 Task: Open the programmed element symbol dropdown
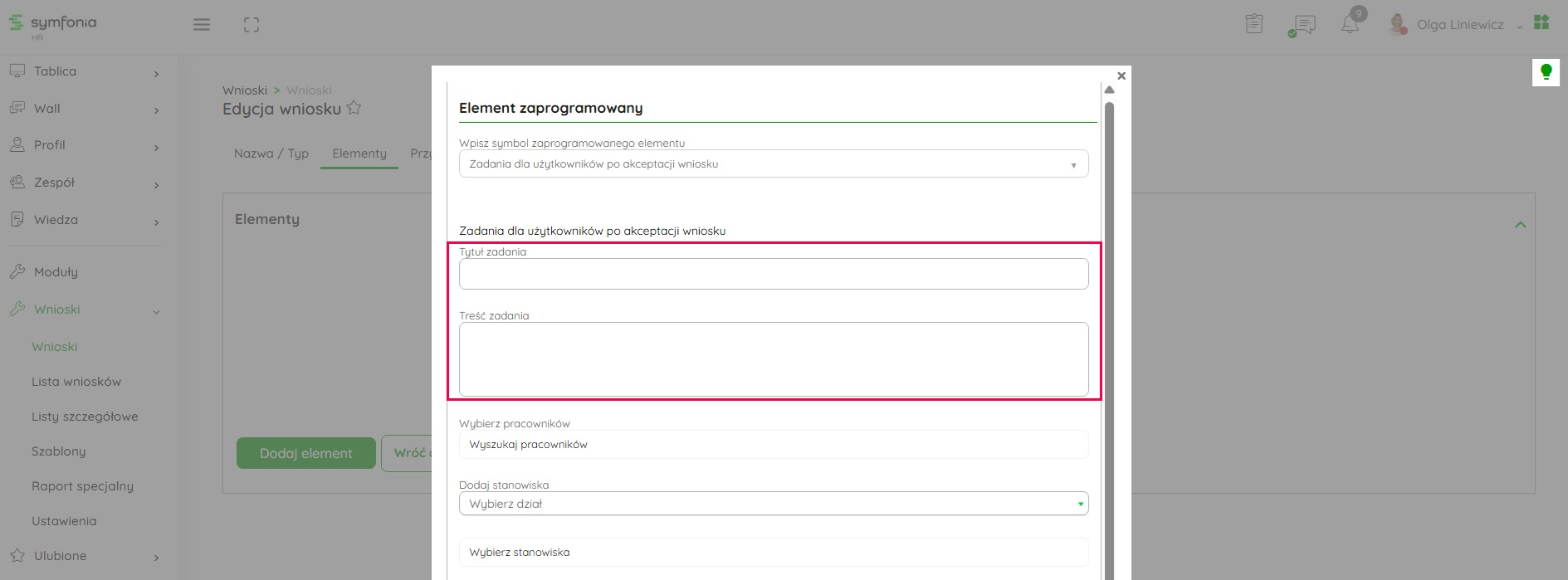tap(773, 164)
